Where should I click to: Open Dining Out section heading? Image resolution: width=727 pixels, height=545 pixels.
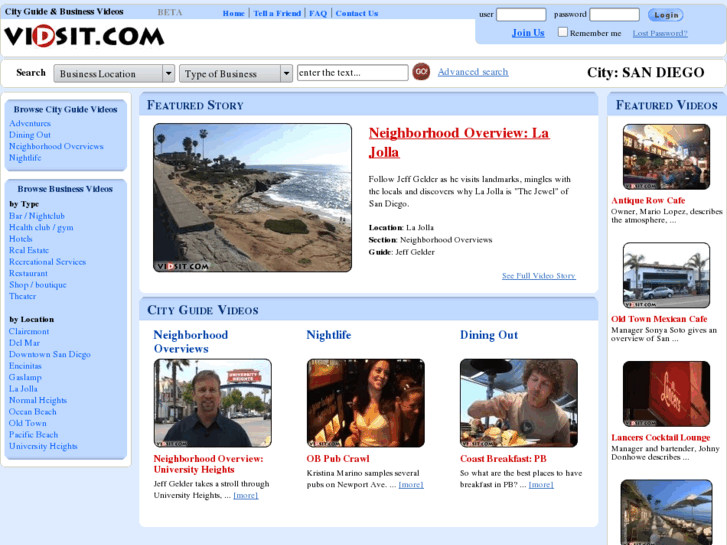tap(489, 335)
